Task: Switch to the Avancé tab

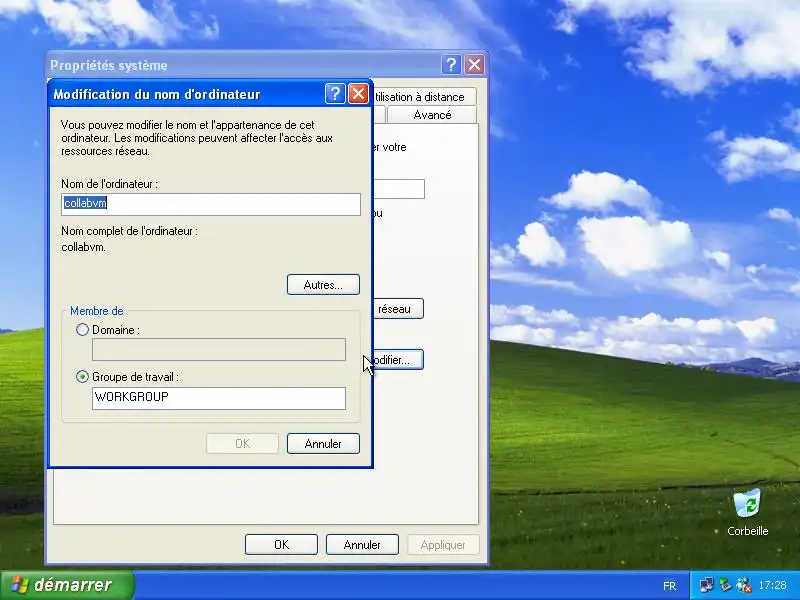Action: [432, 115]
